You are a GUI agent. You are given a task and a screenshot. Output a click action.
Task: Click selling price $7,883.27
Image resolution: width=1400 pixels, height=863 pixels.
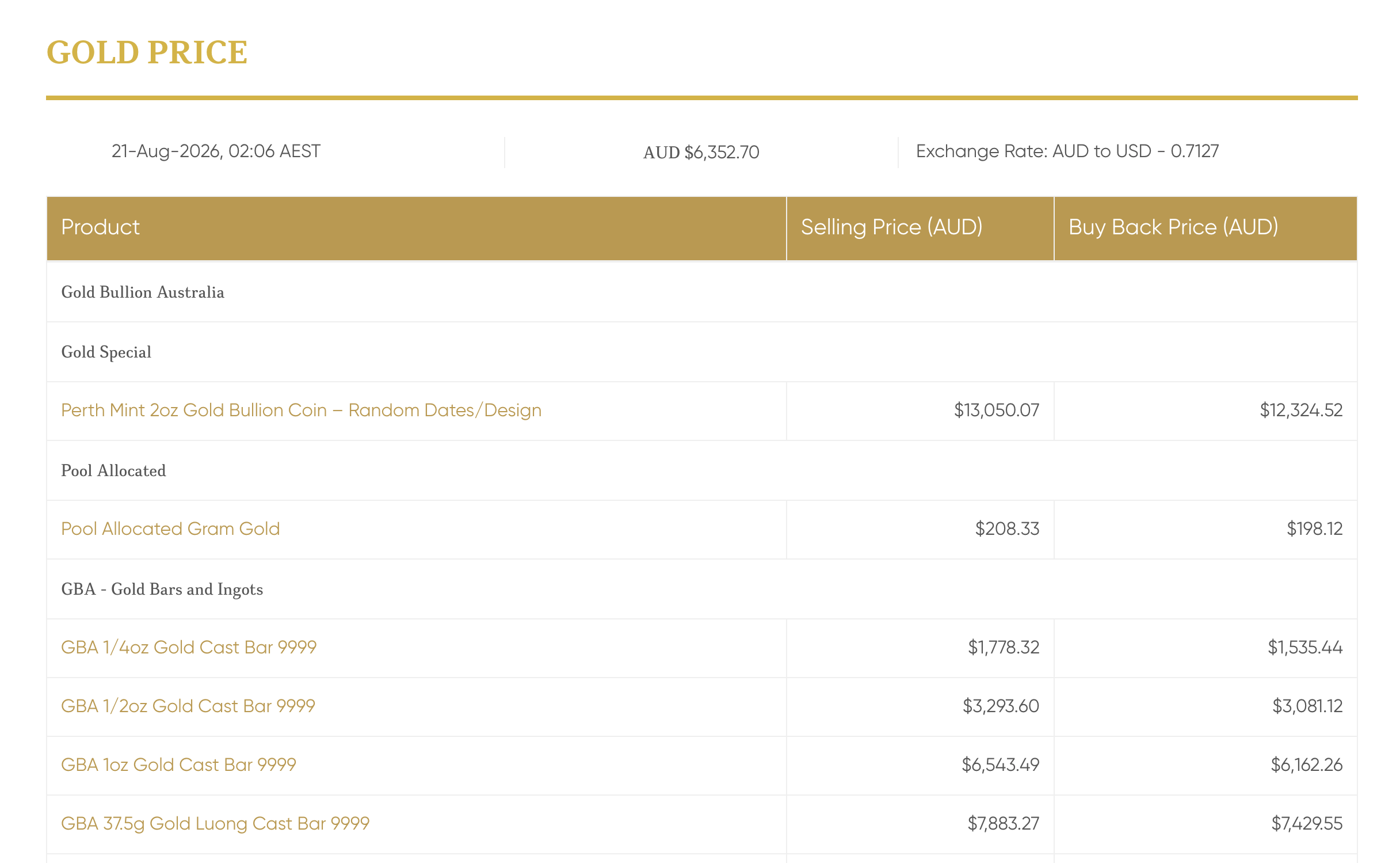click(x=1004, y=824)
